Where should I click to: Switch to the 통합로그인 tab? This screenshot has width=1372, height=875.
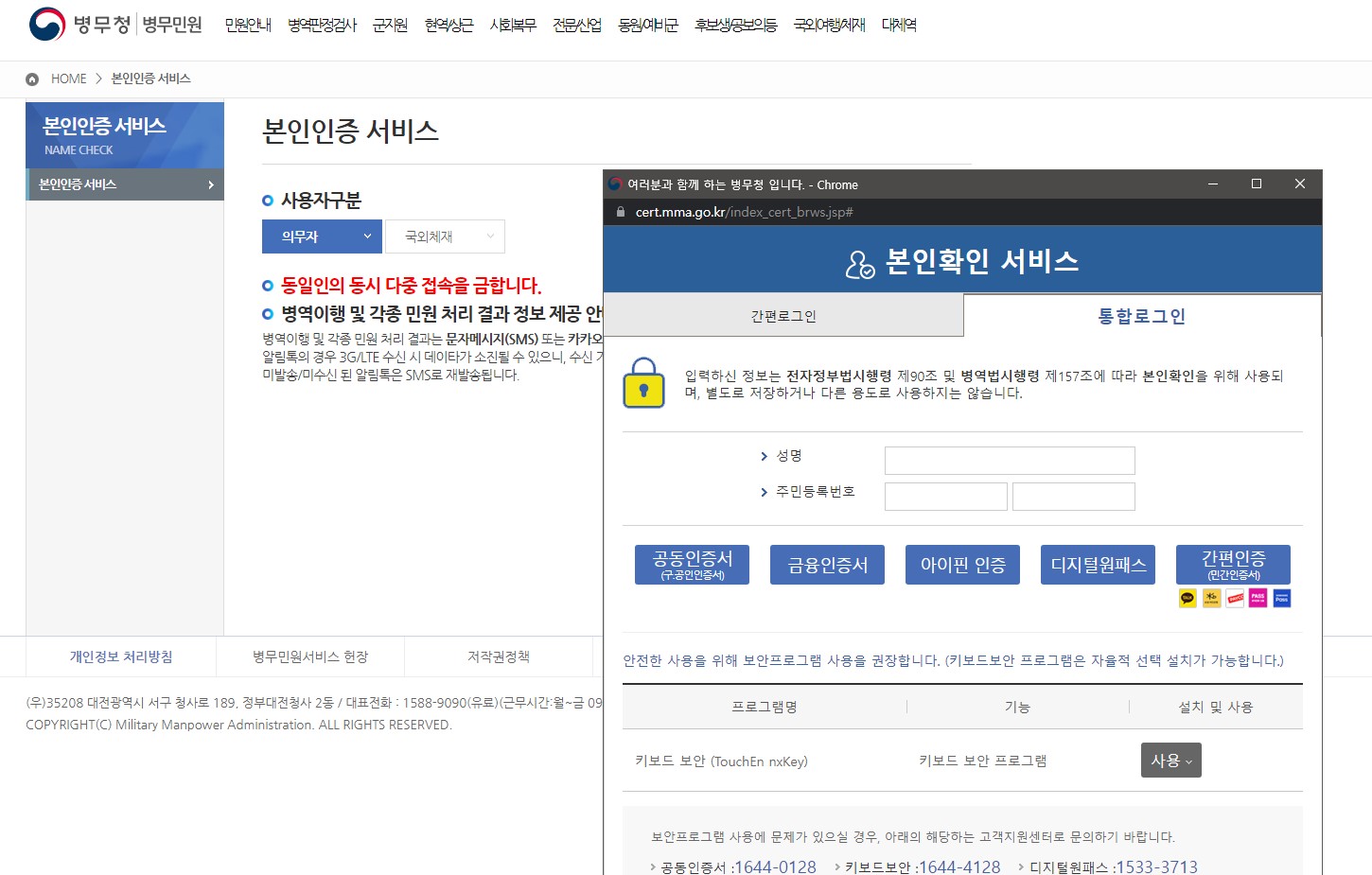pyautogui.click(x=1142, y=316)
